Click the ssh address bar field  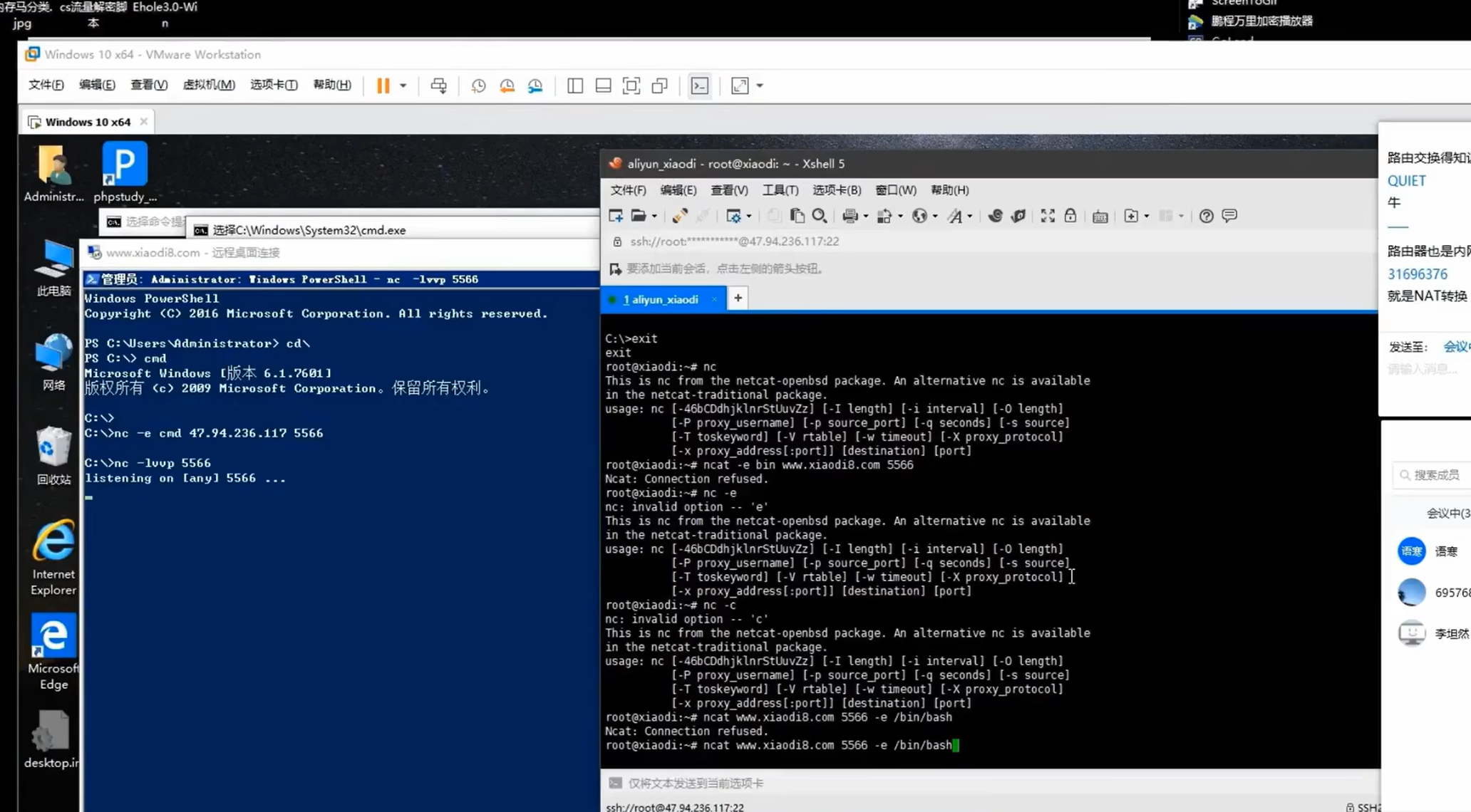click(x=987, y=241)
